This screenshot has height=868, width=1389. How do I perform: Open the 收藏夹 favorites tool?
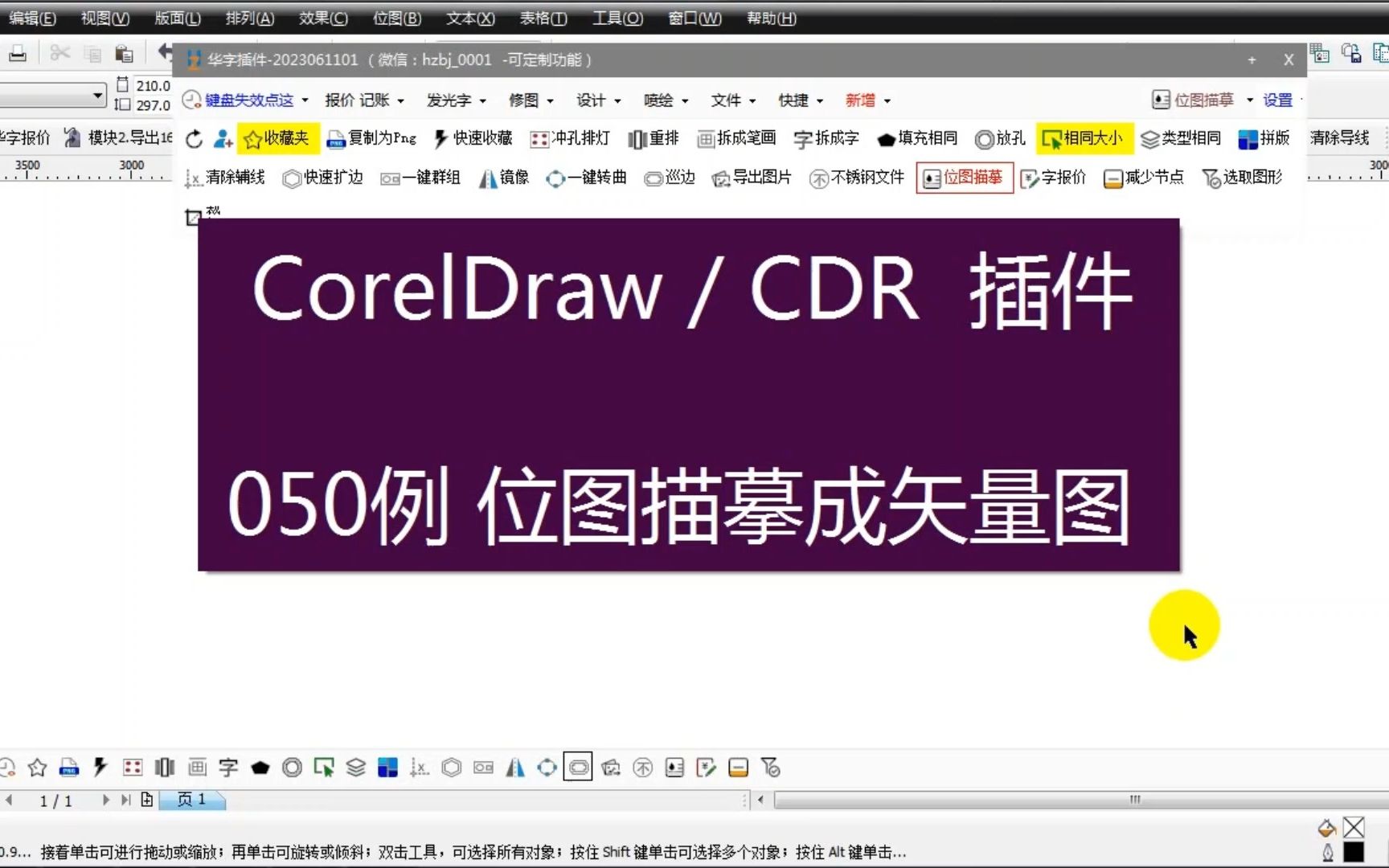[277, 138]
